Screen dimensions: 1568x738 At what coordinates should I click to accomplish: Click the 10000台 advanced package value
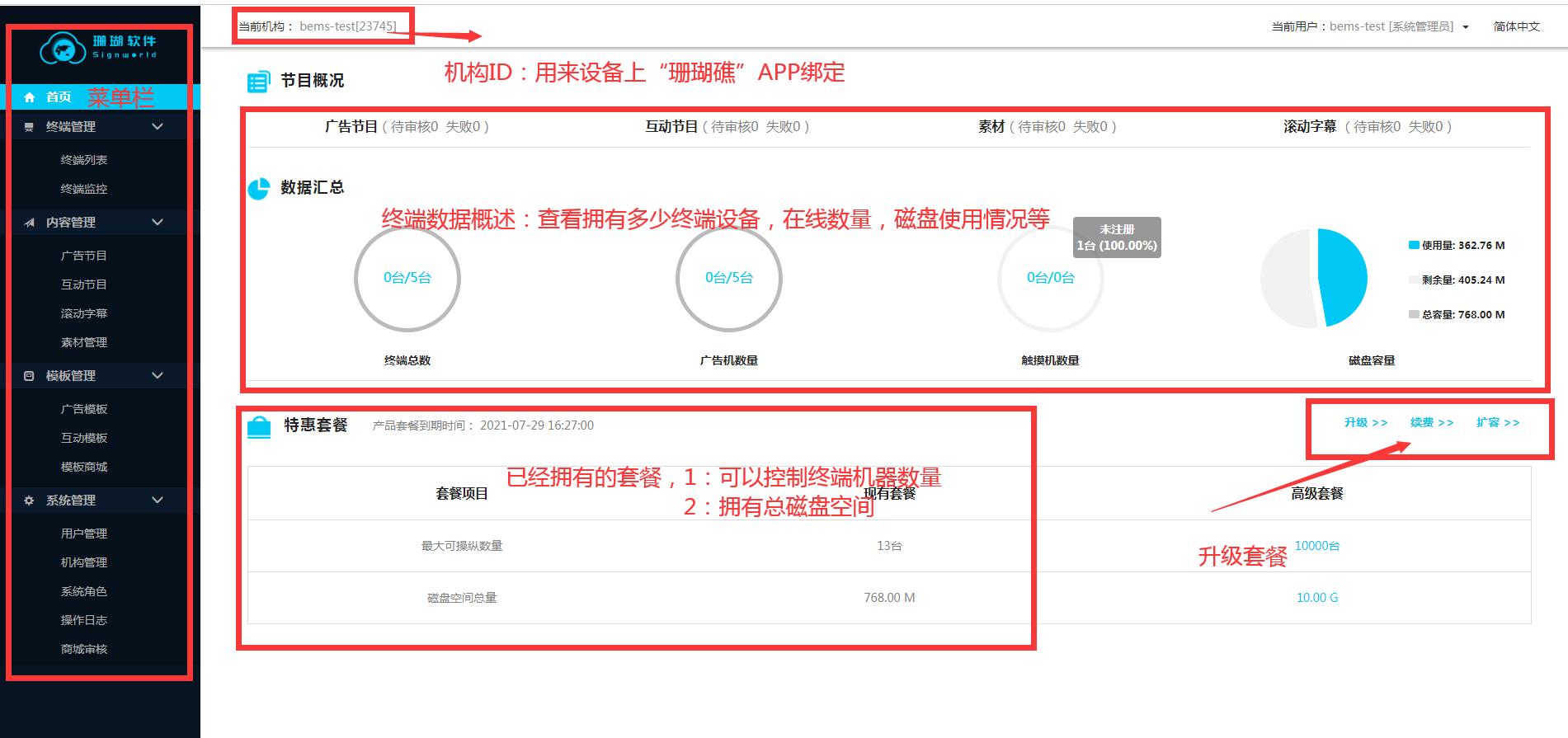coord(1317,546)
